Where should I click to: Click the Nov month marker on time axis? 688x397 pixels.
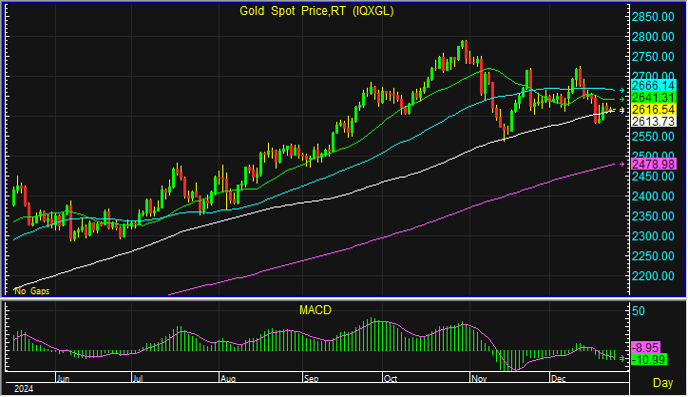coord(479,379)
